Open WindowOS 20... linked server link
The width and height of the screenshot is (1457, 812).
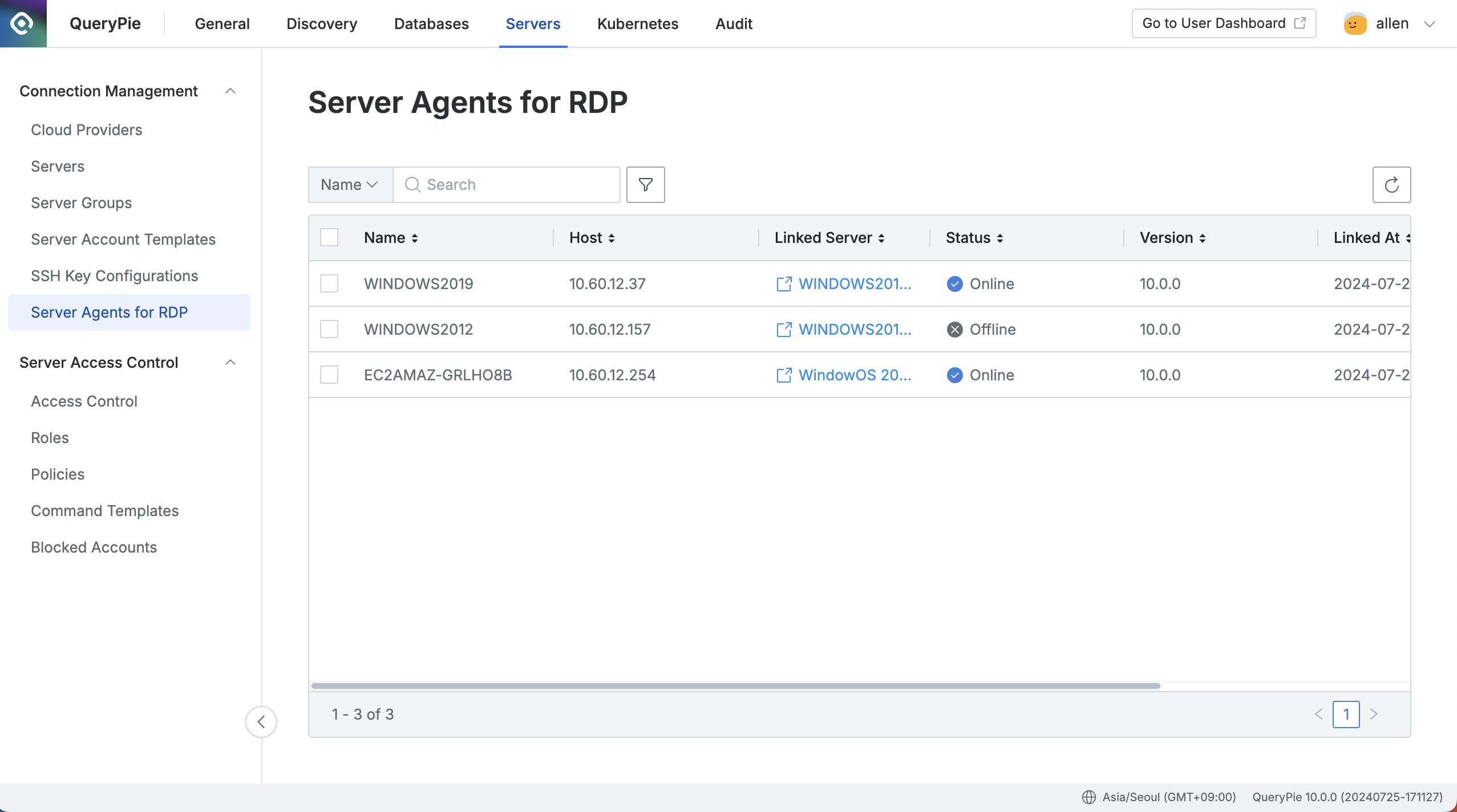tap(855, 375)
